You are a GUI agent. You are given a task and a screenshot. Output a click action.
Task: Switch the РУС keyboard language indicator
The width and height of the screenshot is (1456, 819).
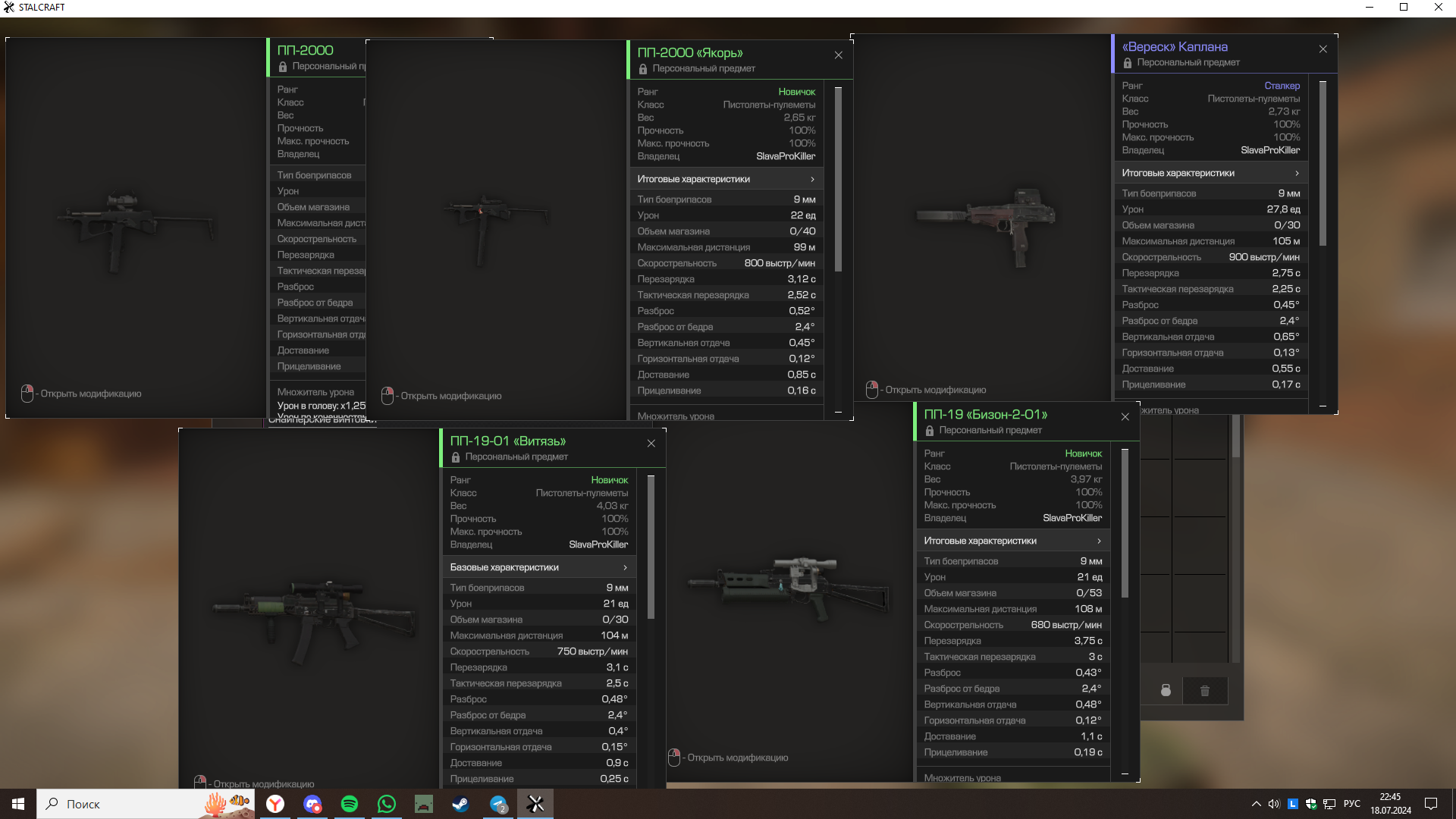pos(1352,804)
